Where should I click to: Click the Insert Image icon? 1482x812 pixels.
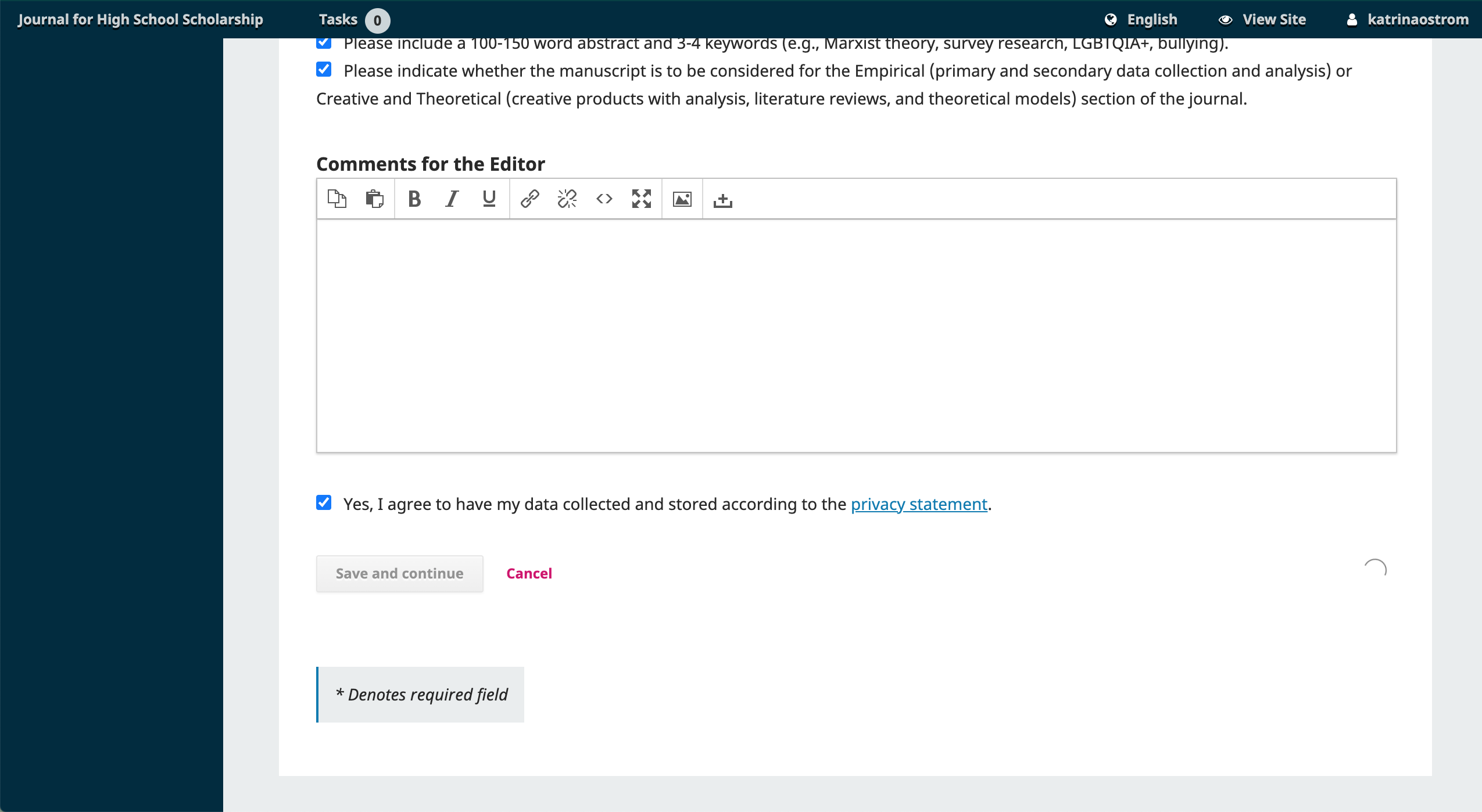(683, 199)
